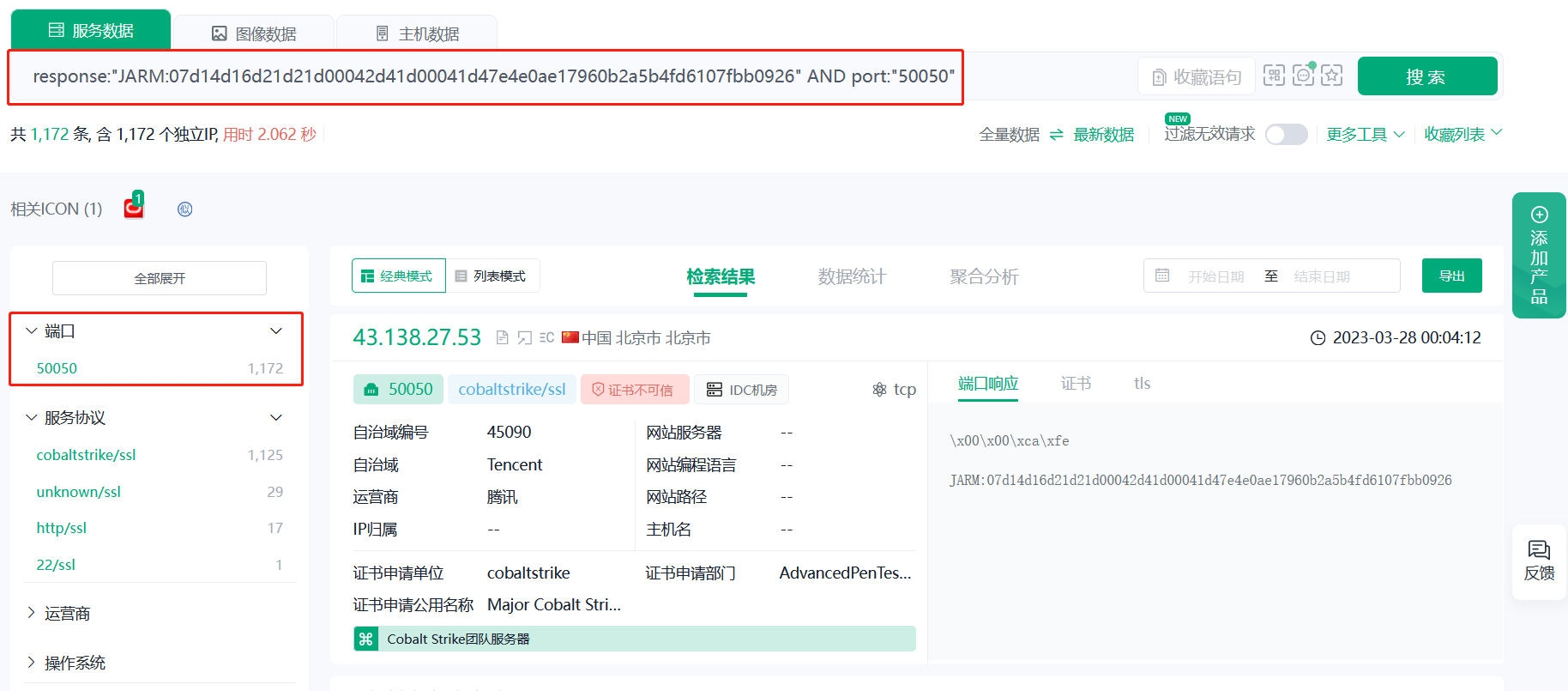The width and height of the screenshot is (1568, 691).
Task: Select classic mode view
Action: coord(398,276)
